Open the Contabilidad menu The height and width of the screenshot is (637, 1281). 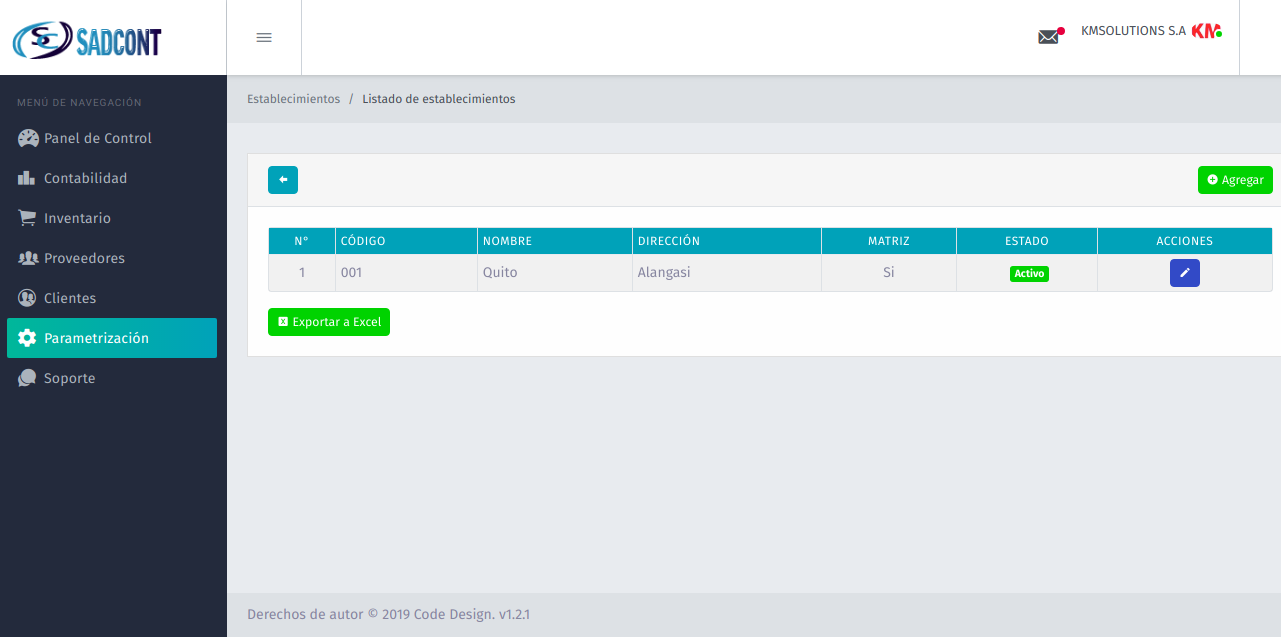click(85, 178)
